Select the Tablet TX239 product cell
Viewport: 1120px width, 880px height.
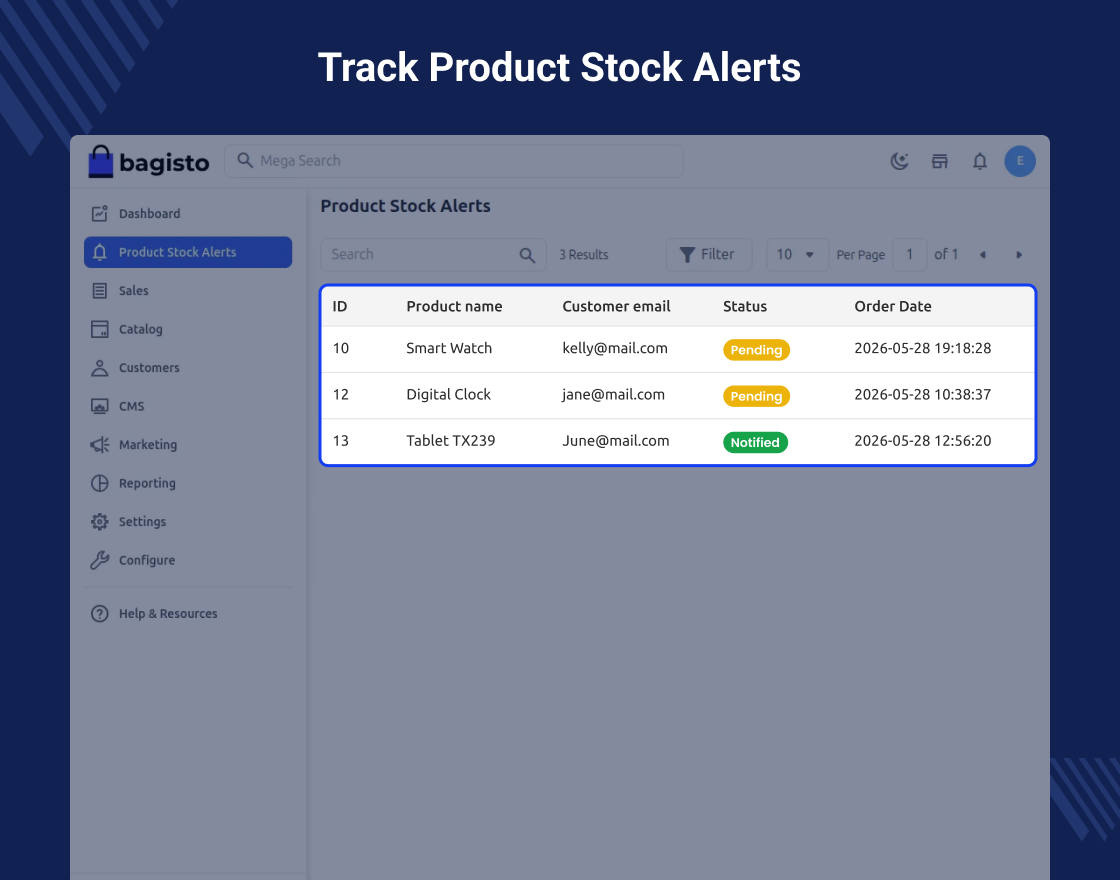coord(451,441)
